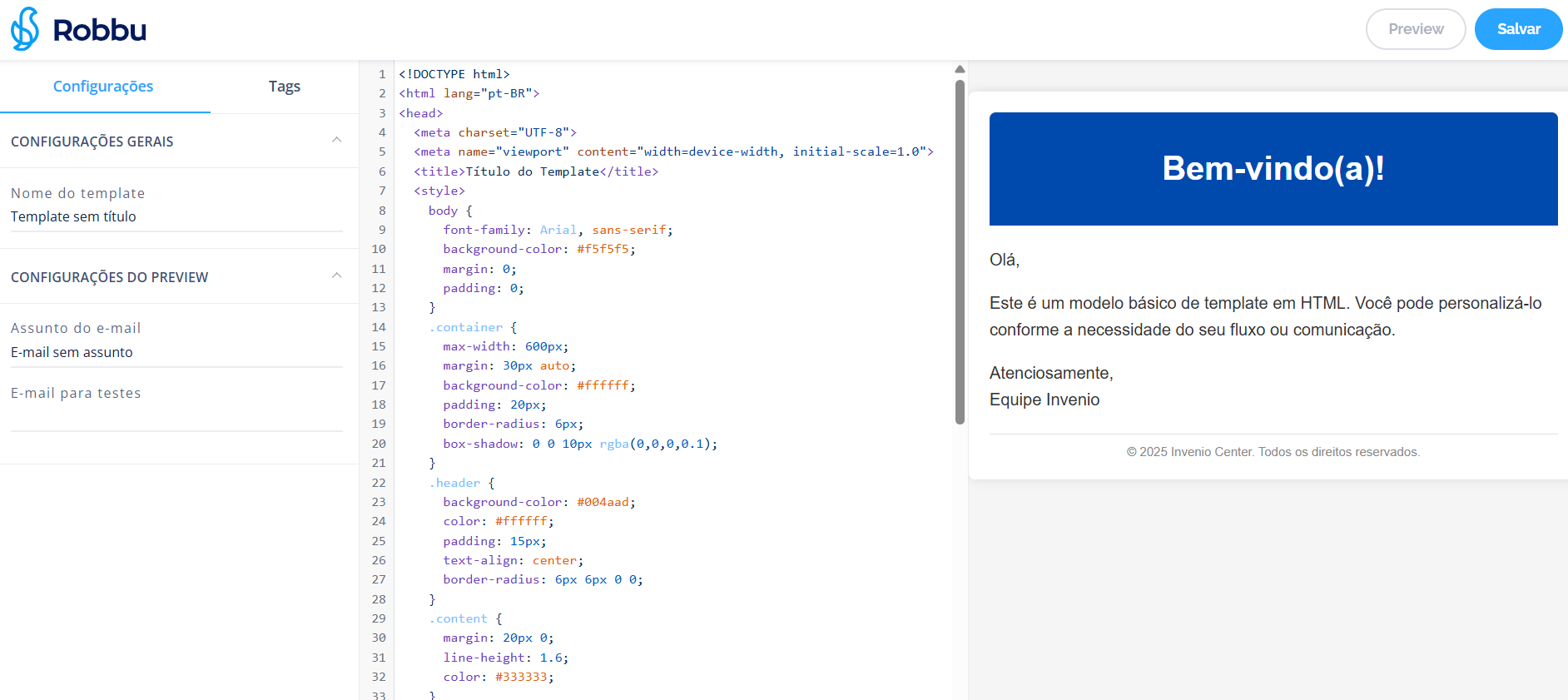Select the .container selector in code
1568x700 pixels.
pyautogui.click(x=469, y=327)
